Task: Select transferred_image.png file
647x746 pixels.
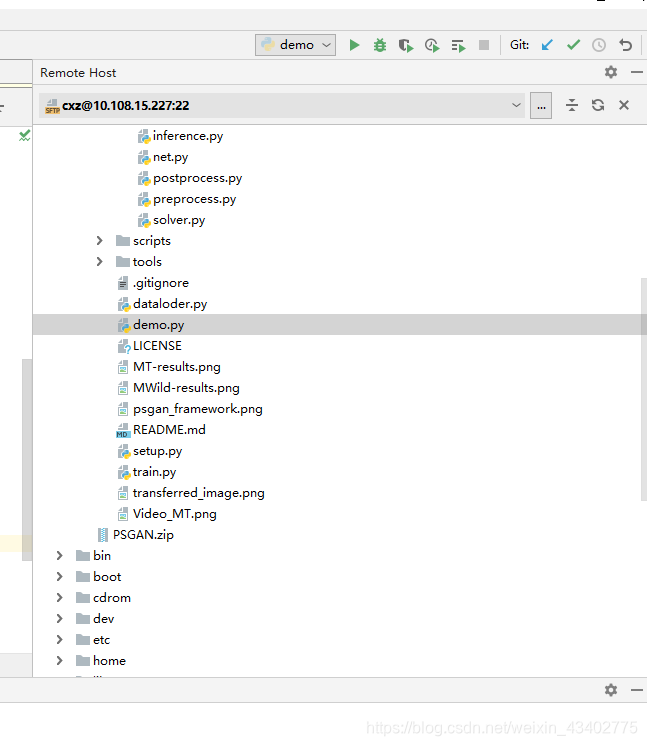Action: point(191,493)
